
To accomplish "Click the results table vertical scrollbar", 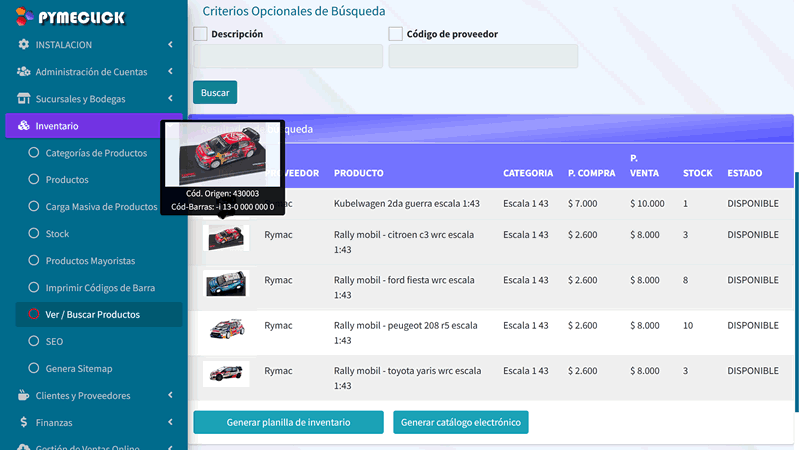I will click(796, 292).
